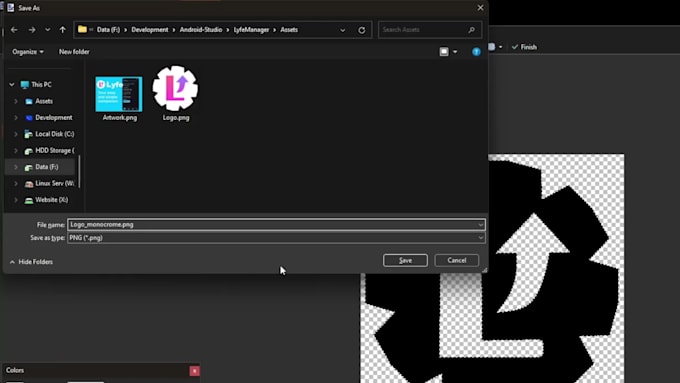The image size is (680, 383).
Task: Create a New folder
Action: tap(74, 52)
